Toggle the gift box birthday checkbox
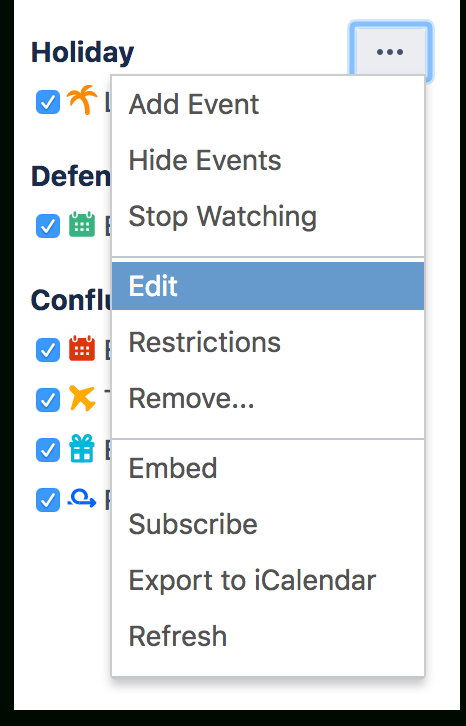The image size is (466, 726). pyautogui.click(x=48, y=450)
